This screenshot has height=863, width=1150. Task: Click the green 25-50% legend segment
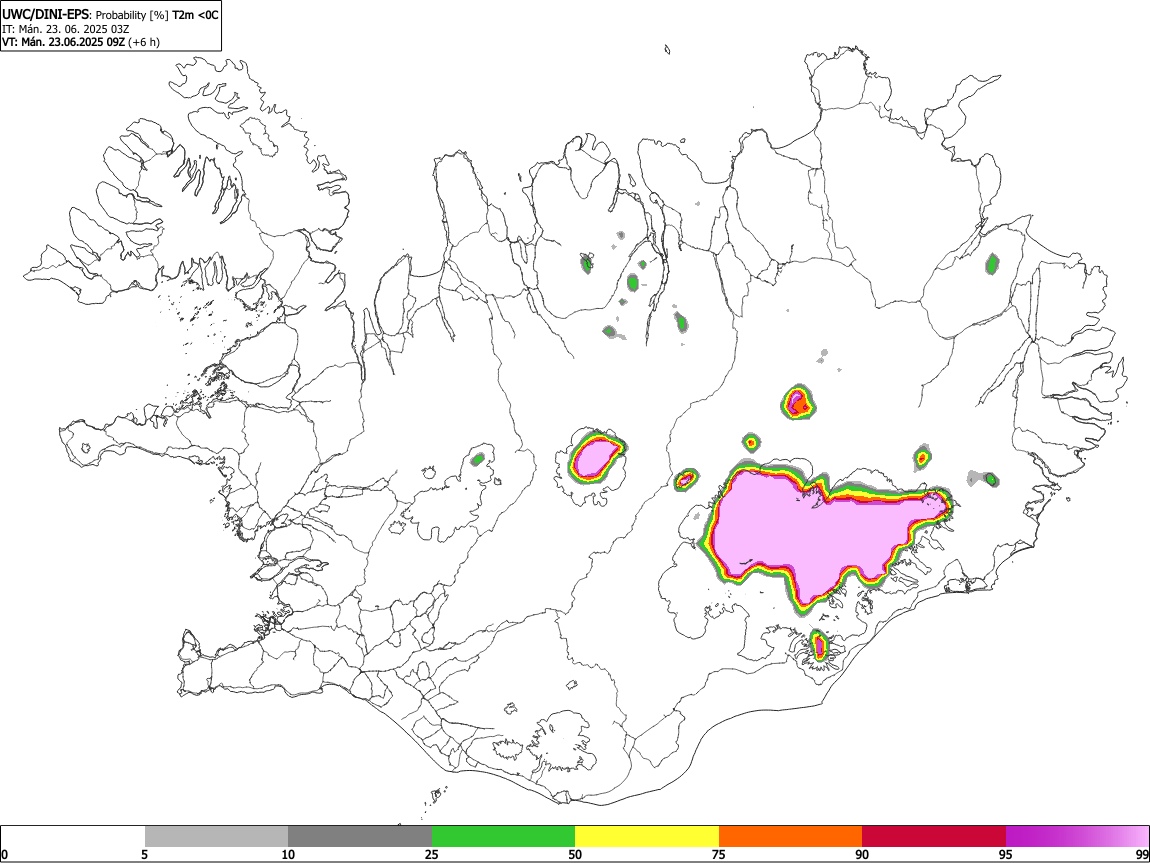pyautogui.click(x=503, y=837)
